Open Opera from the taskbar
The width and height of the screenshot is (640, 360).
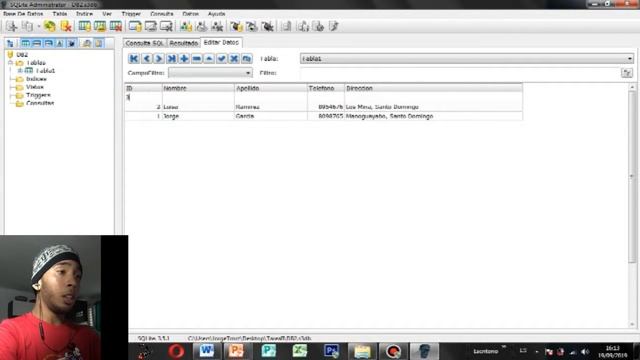point(176,351)
